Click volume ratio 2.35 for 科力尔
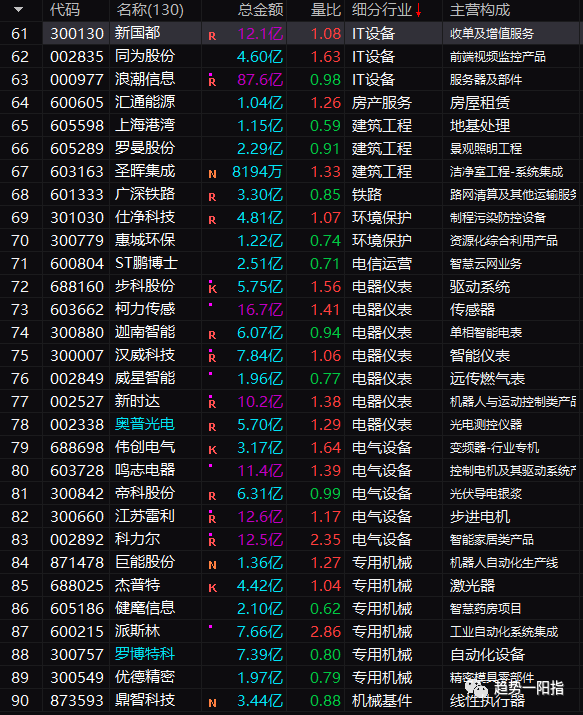 click(x=325, y=539)
